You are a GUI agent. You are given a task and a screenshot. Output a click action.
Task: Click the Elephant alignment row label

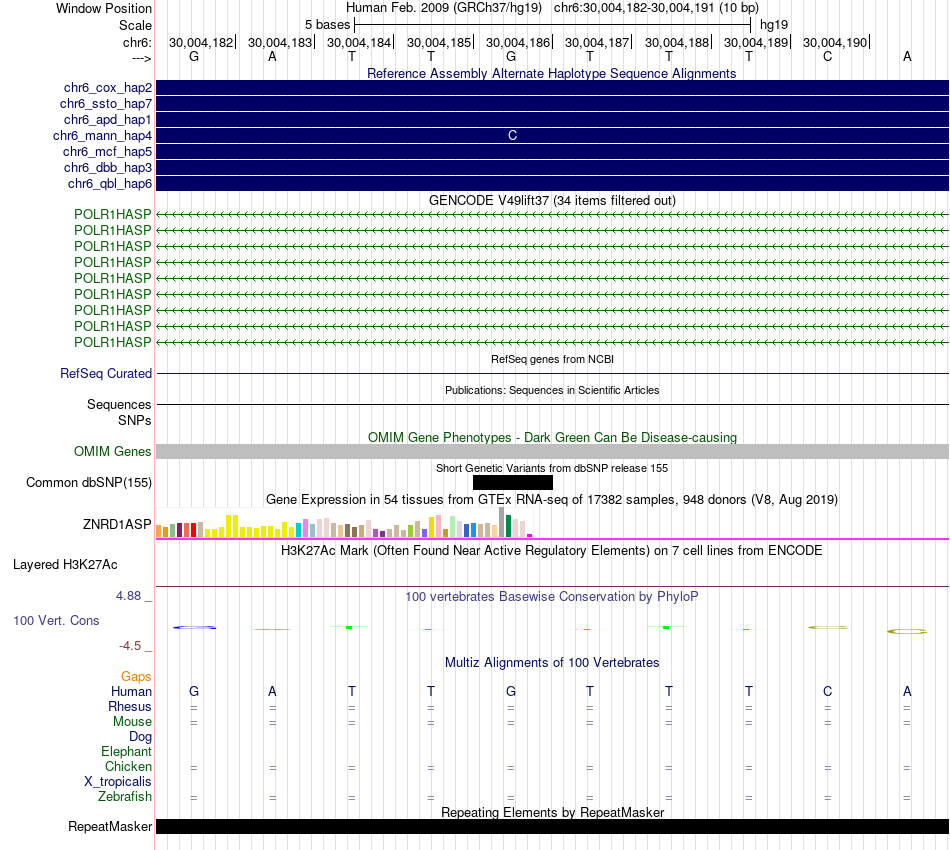click(127, 752)
